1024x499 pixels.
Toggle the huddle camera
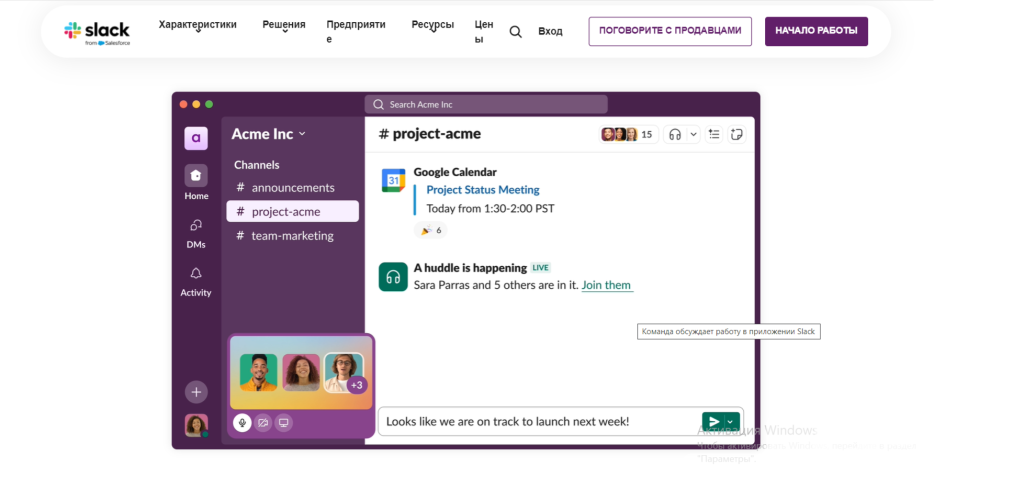263,423
